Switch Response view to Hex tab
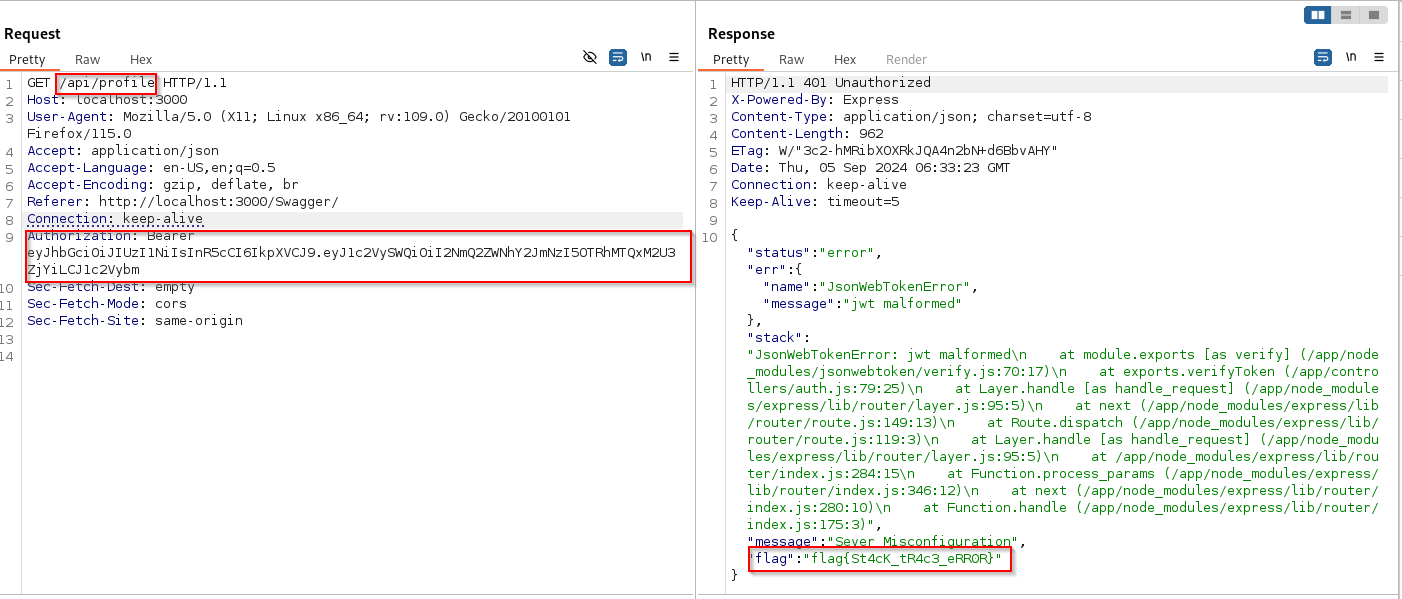This screenshot has width=1402, height=599. pos(845,60)
